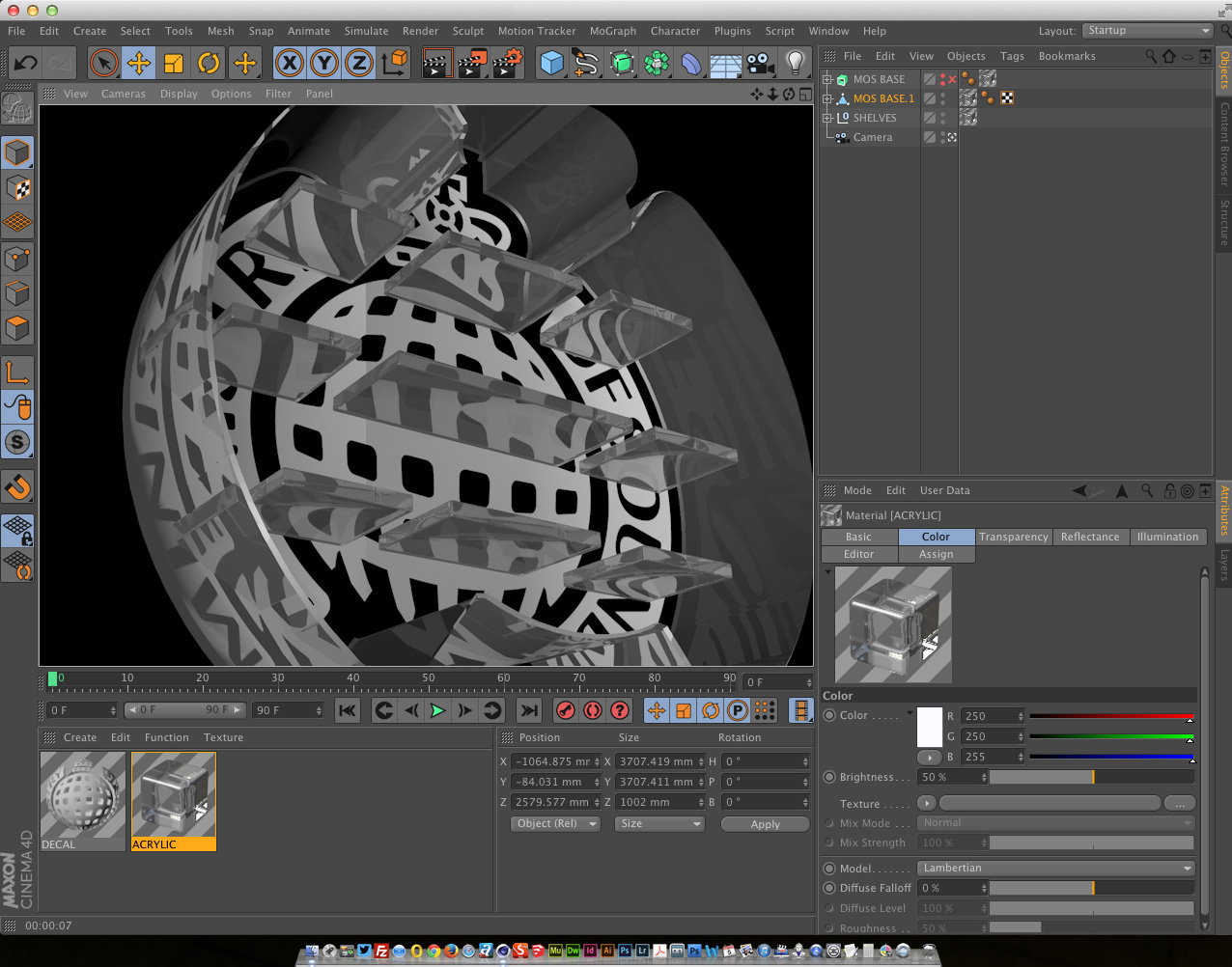The height and width of the screenshot is (967, 1232).
Task: Activate the Rotate tool
Action: 209,64
